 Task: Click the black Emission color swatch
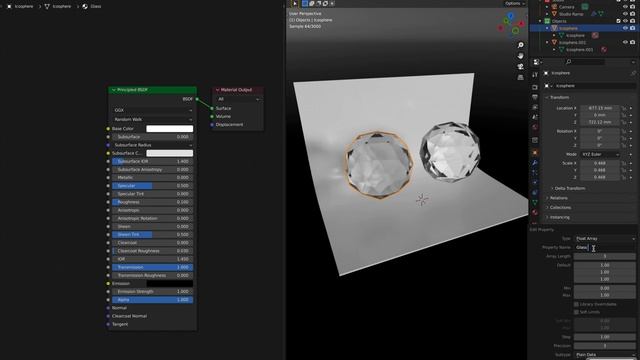coord(170,284)
